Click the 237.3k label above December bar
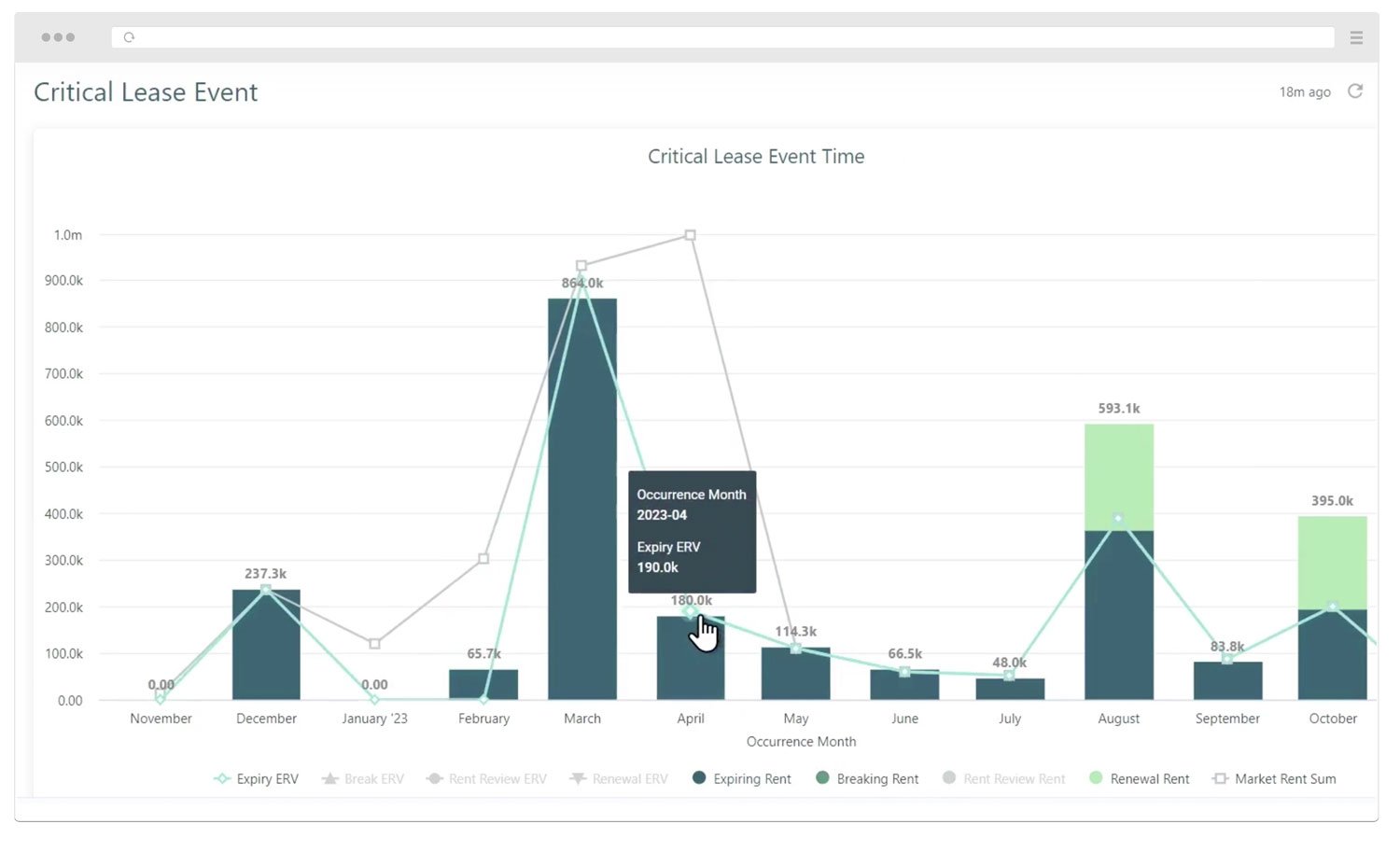The image size is (1400, 852). (x=266, y=574)
